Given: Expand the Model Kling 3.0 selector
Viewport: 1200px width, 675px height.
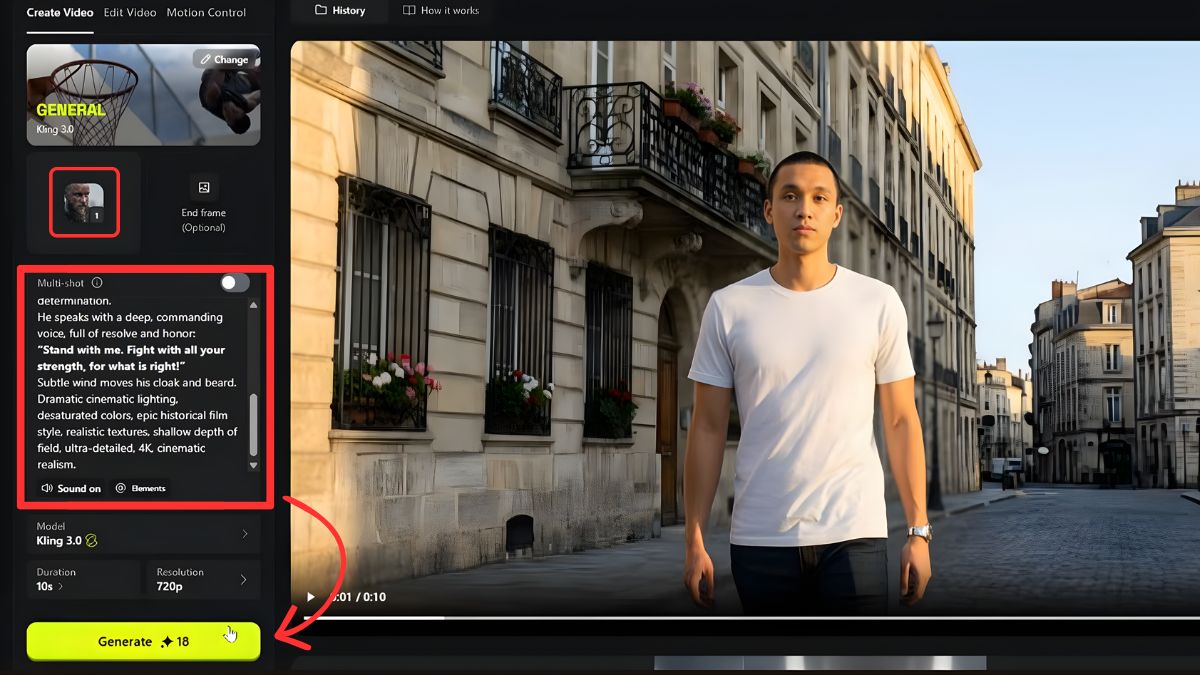Looking at the screenshot, I should click(x=143, y=534).
